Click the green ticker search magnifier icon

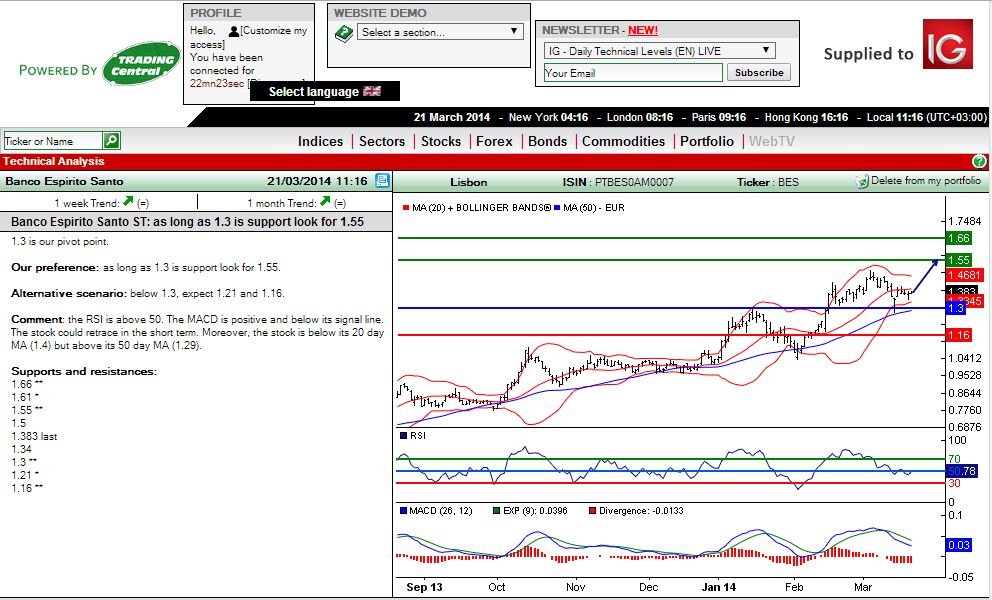111,141
